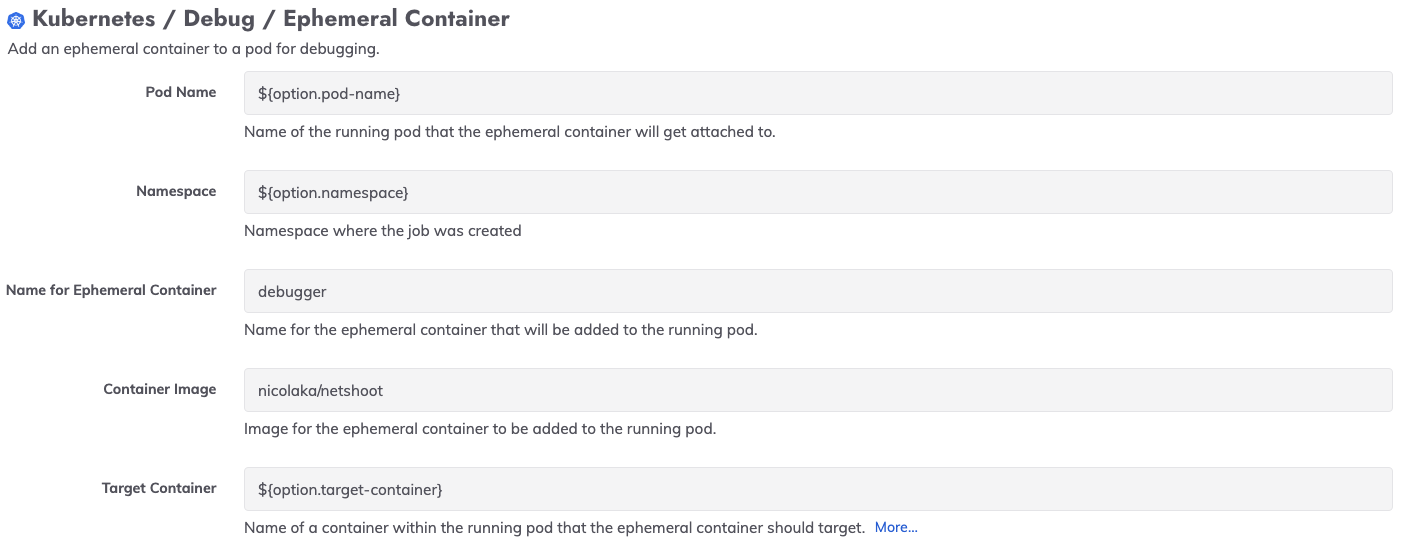The height and width of the screenshot is (544, 1403).
Task: Click the help text beneath Container Image field
Action: pos(480,429)
